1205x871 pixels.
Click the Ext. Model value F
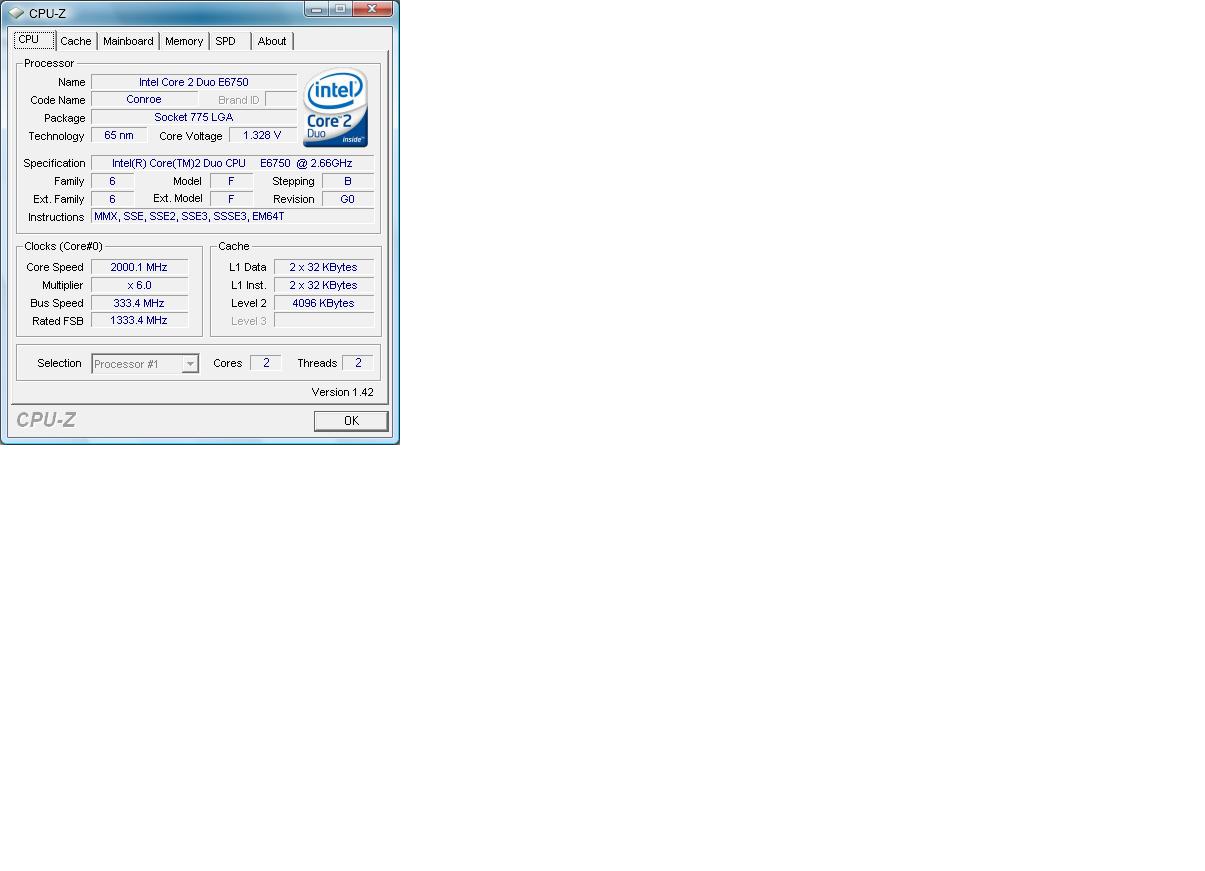tap(231, 199)
